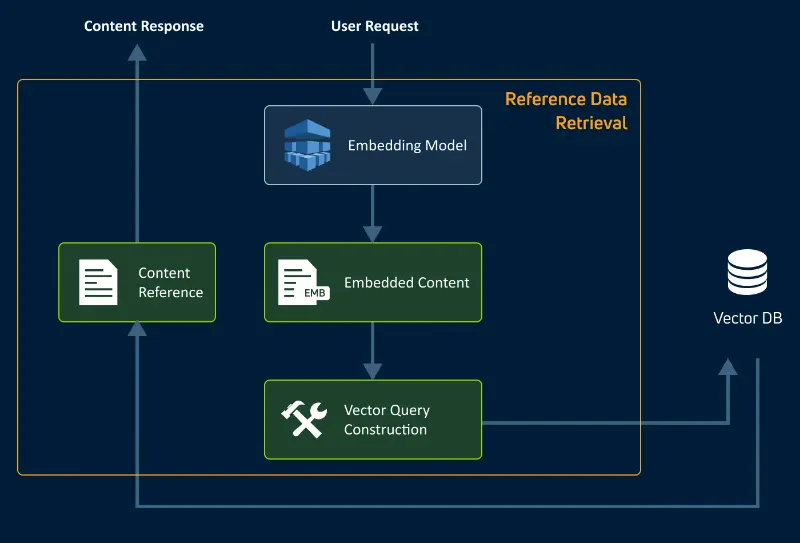Image resolution: width=800 pixels, height=543 pixels.
Task: Select the Embedding Model label
Action: 407,145
